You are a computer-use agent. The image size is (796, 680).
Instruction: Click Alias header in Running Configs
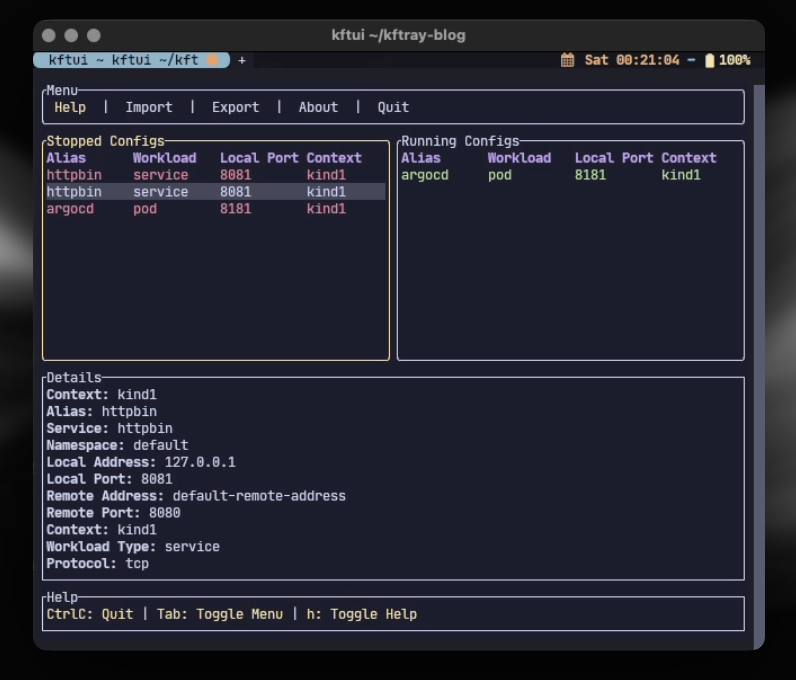(x=421, y=158)
